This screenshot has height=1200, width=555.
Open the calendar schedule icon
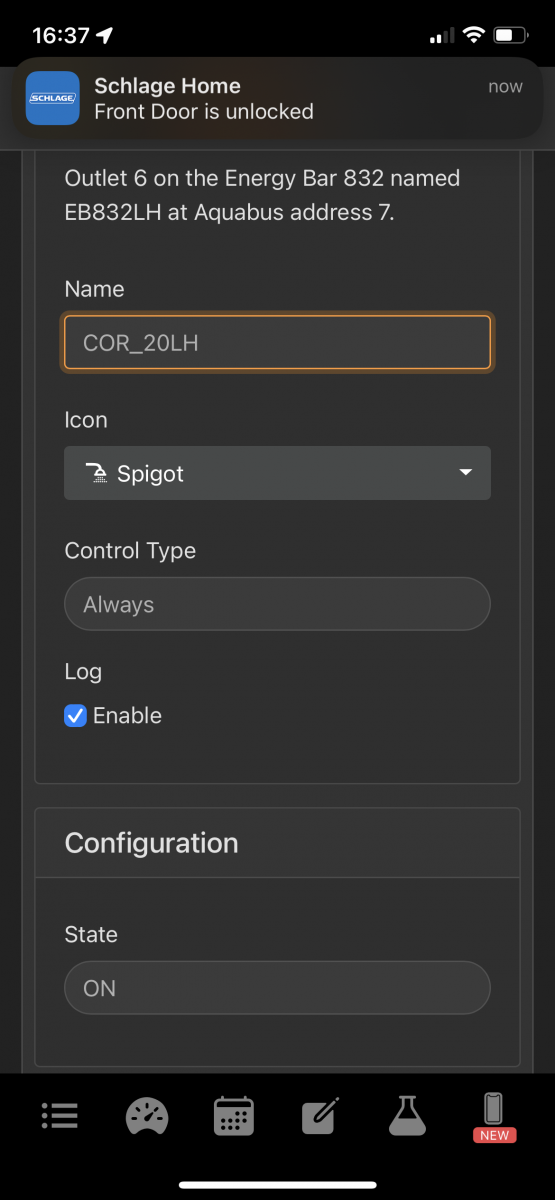pos(234,1115)
